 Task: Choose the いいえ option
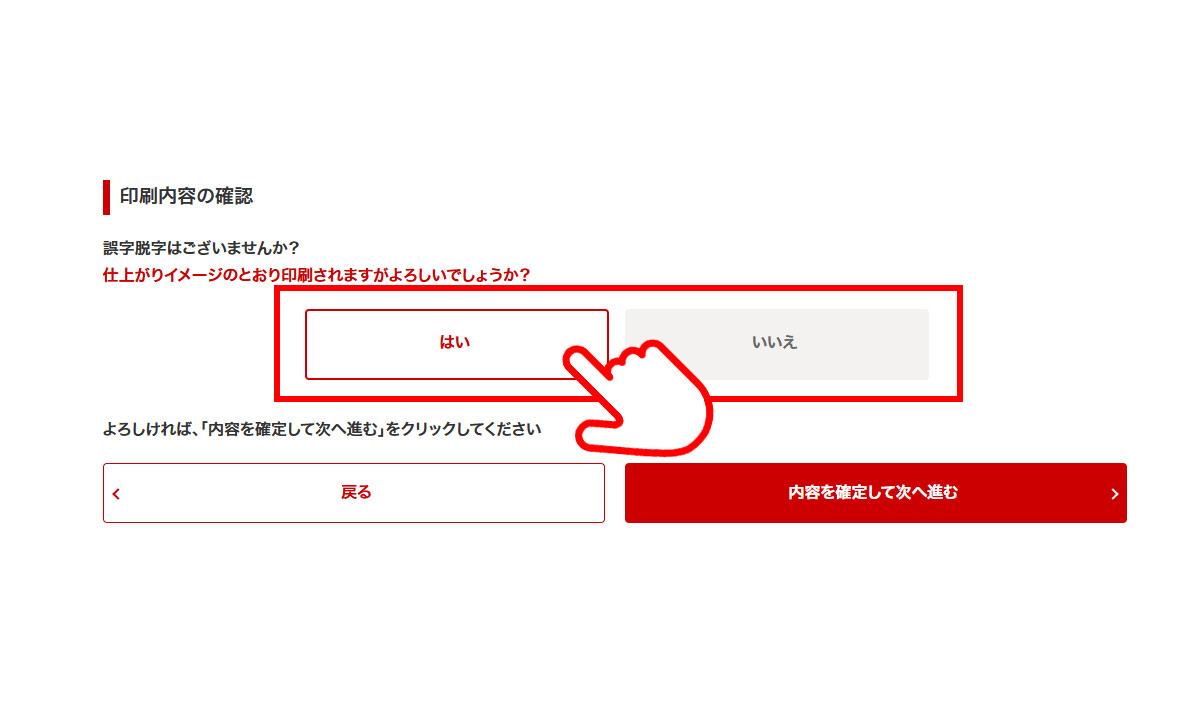[776, 344]
